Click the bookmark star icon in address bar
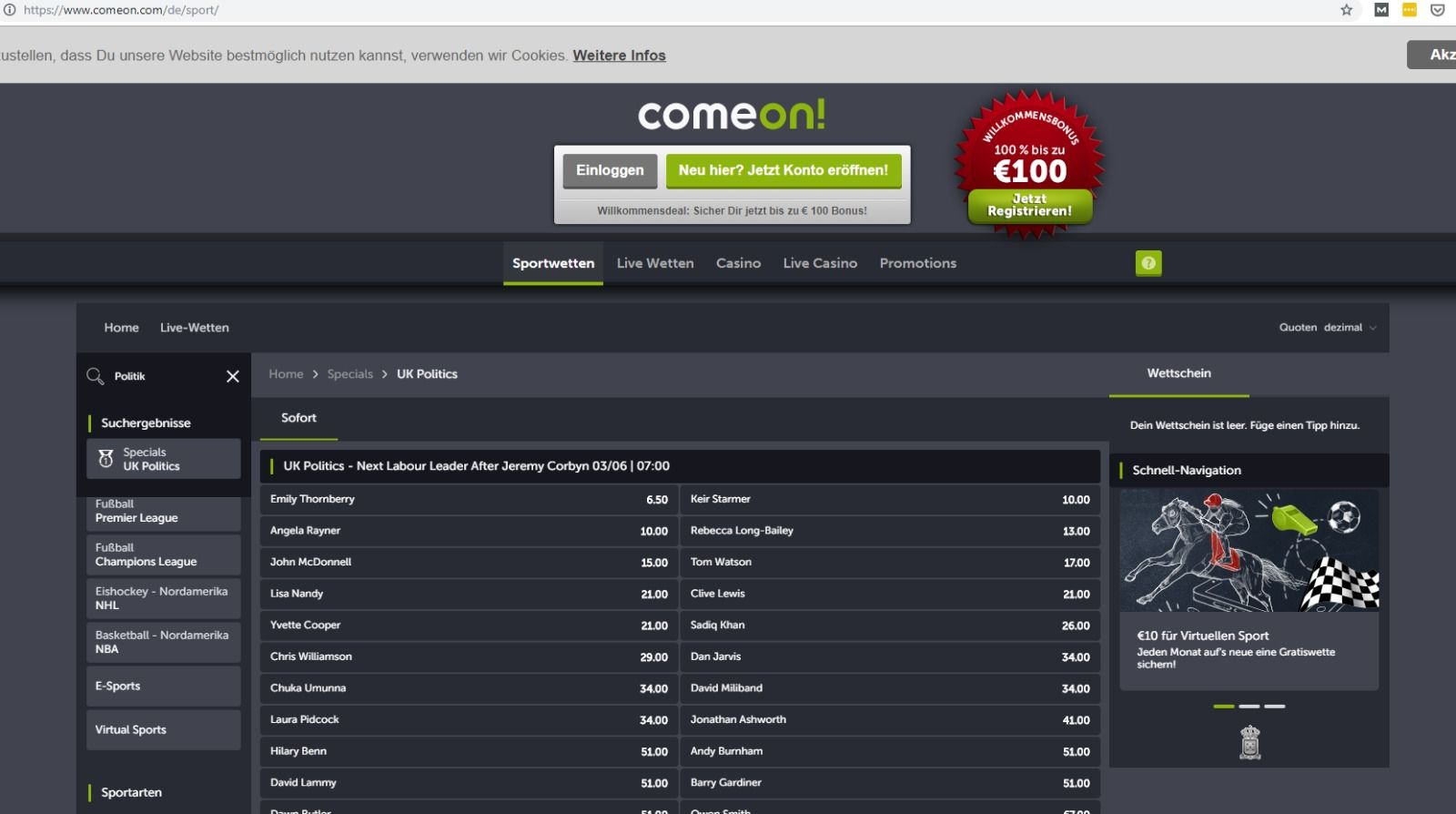 (1347, 10)
